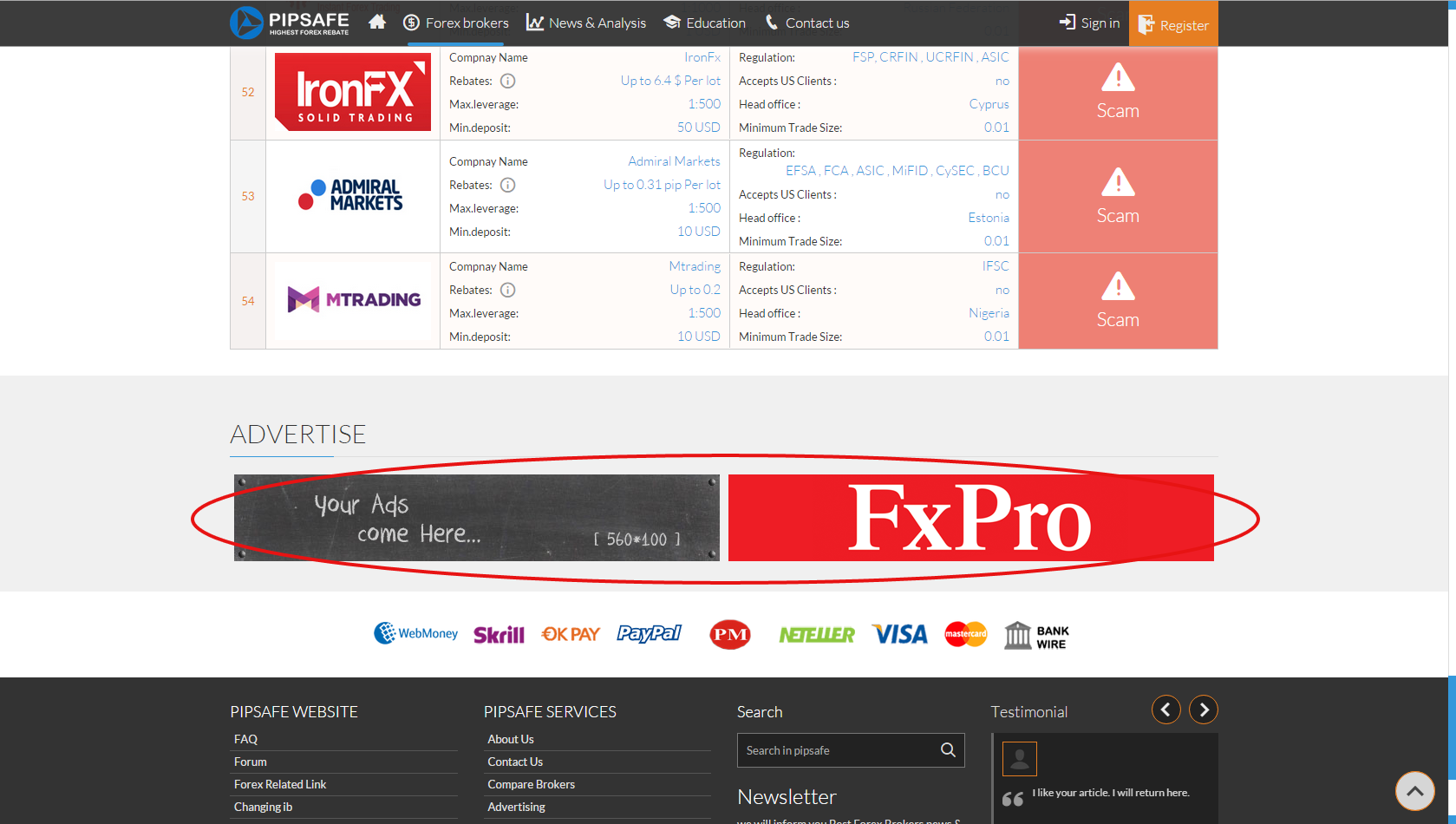Open Contact Us footer link
Screen dimensions: 1456x824
pyautogui.click(x=515, y=762)
